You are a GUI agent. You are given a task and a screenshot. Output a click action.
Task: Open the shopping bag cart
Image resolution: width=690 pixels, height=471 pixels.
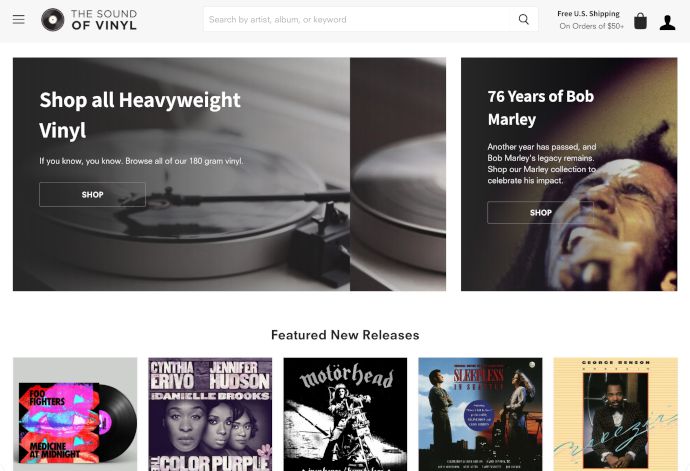[x=640, y=21]
